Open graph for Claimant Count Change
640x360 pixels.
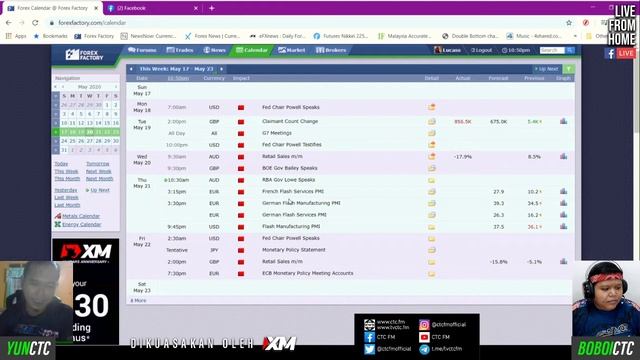[563, 121]
